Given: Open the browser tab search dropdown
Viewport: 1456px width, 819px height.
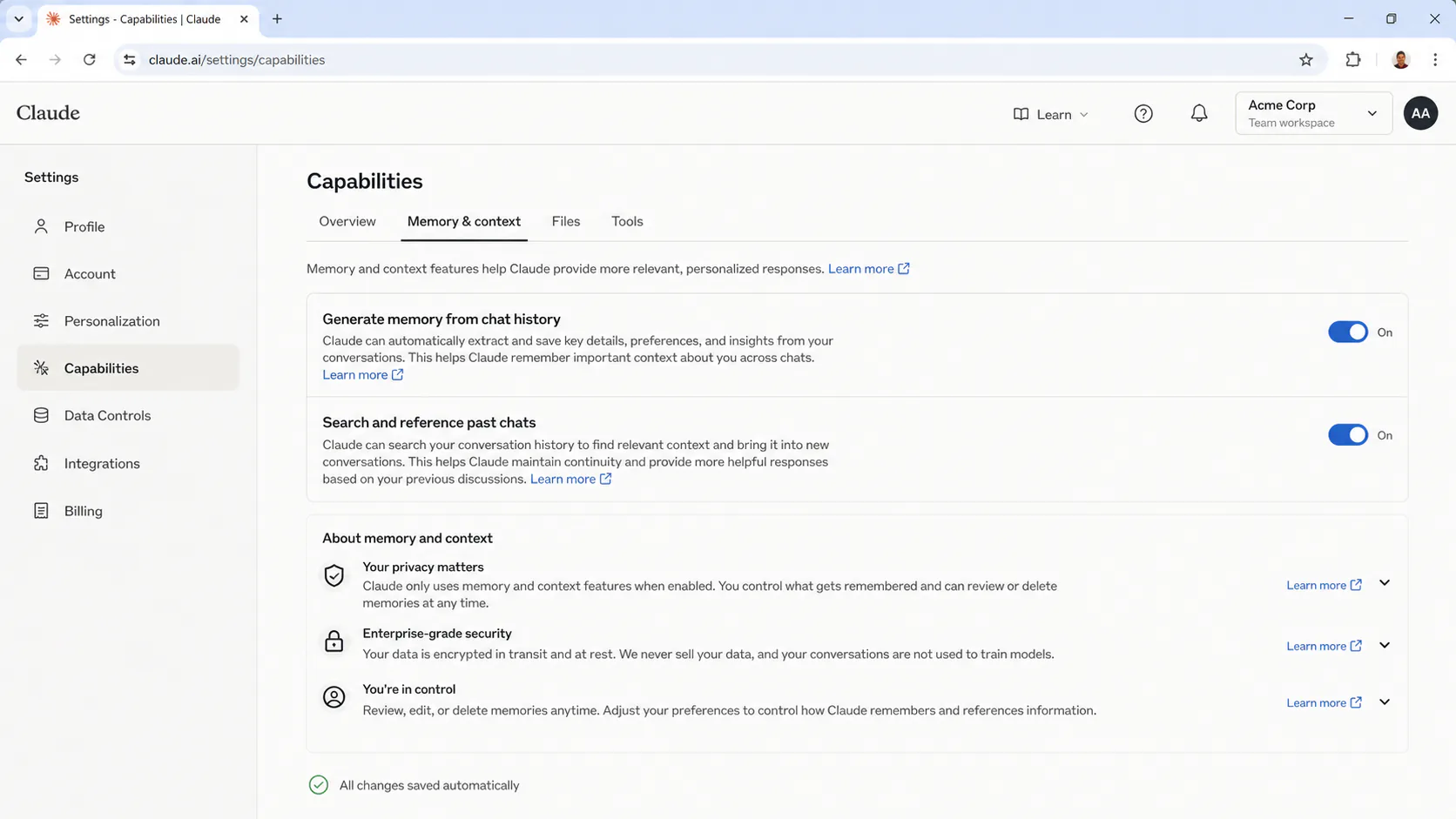Looking at the screenshot, I should [x=18, y=19].
